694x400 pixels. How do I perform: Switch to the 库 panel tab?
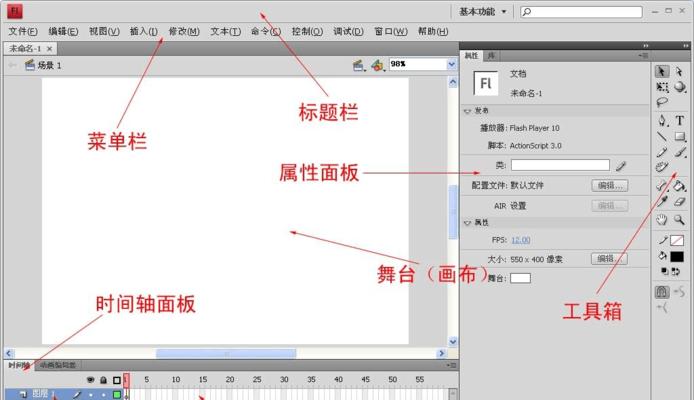pos(491,56)
